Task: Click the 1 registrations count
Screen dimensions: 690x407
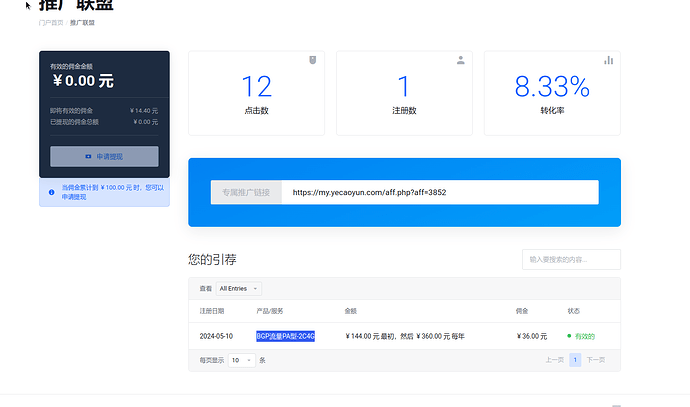Action: point(404,86)
